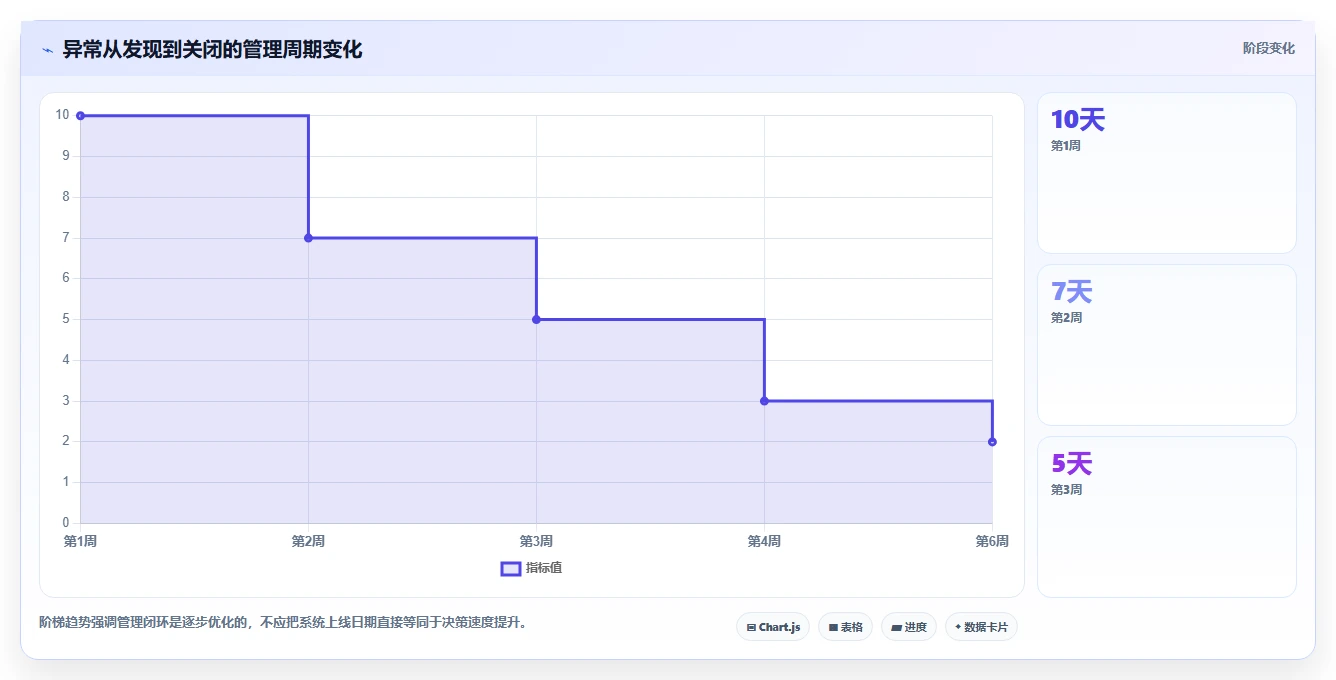Image resolution: width=1336 pixels, height=680 pixels.
Task: Click the data point at 第4周 value 3
Action: [764, 401]
